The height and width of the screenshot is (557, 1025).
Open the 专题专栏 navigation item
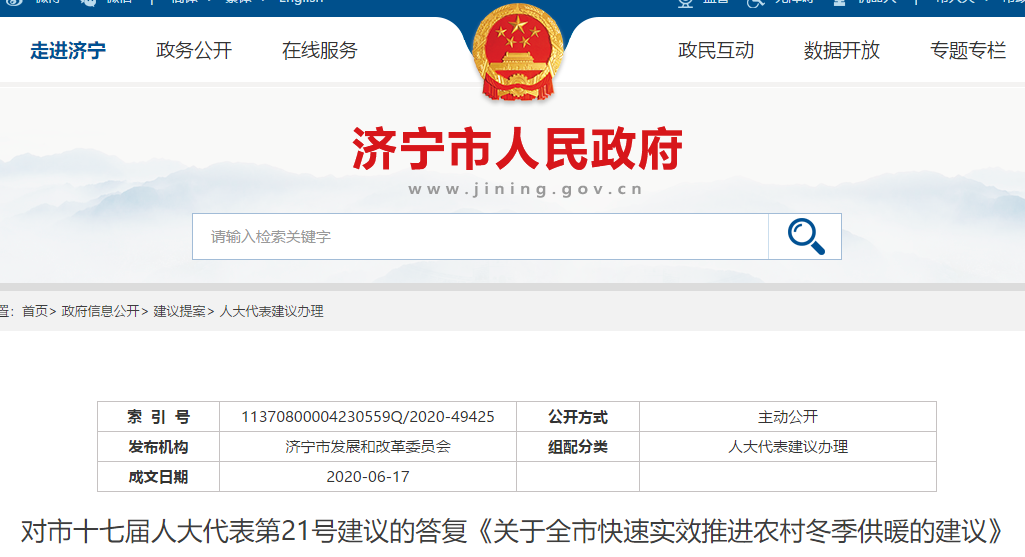pyautogui.click(x=967, y=51)
